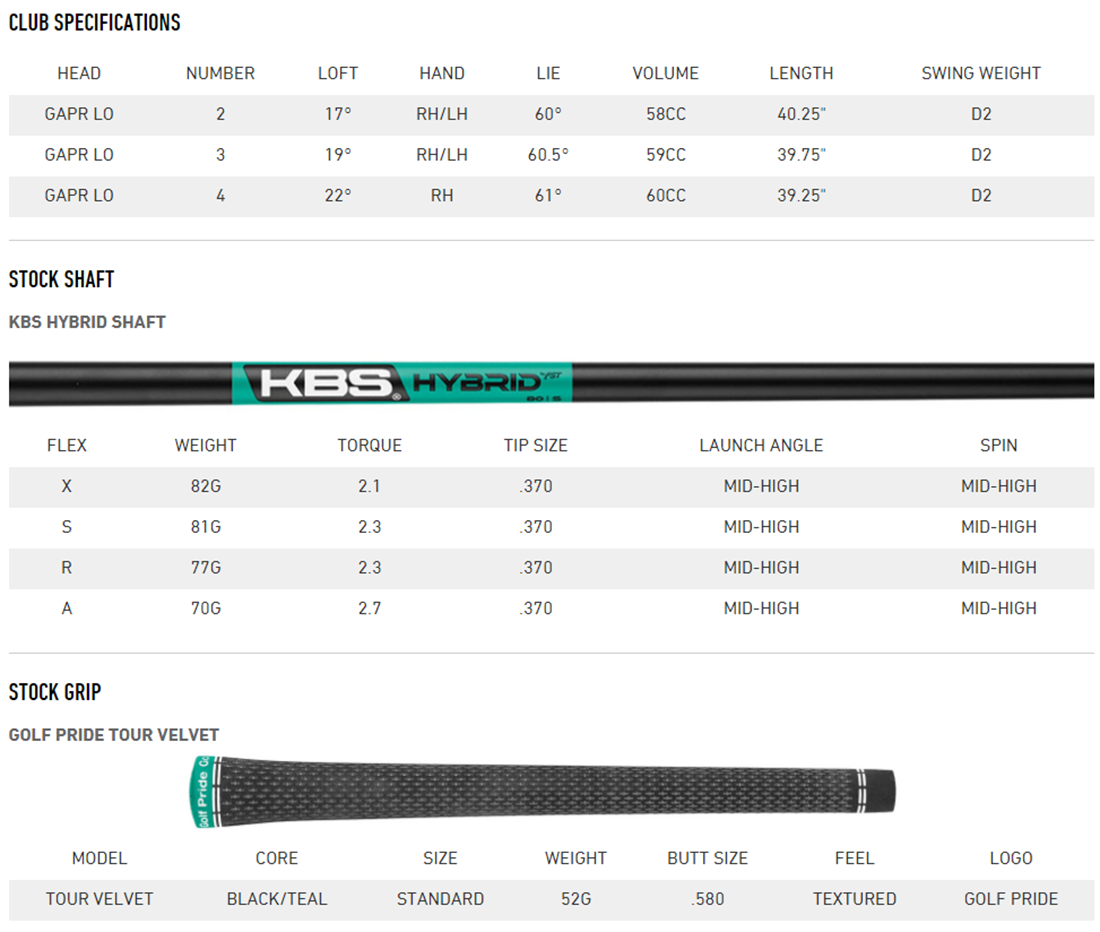
Task: Click ".370" tip size in the X flex row
Action: [536, 487]
